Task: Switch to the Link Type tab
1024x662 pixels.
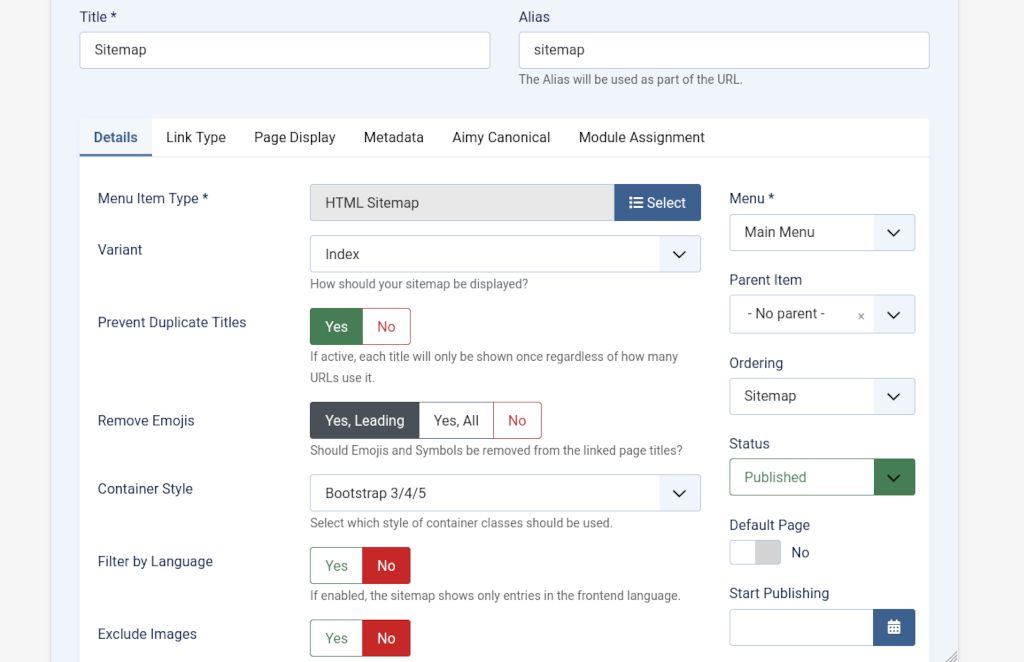Action: pyautogui.click(x=196, y=137)
